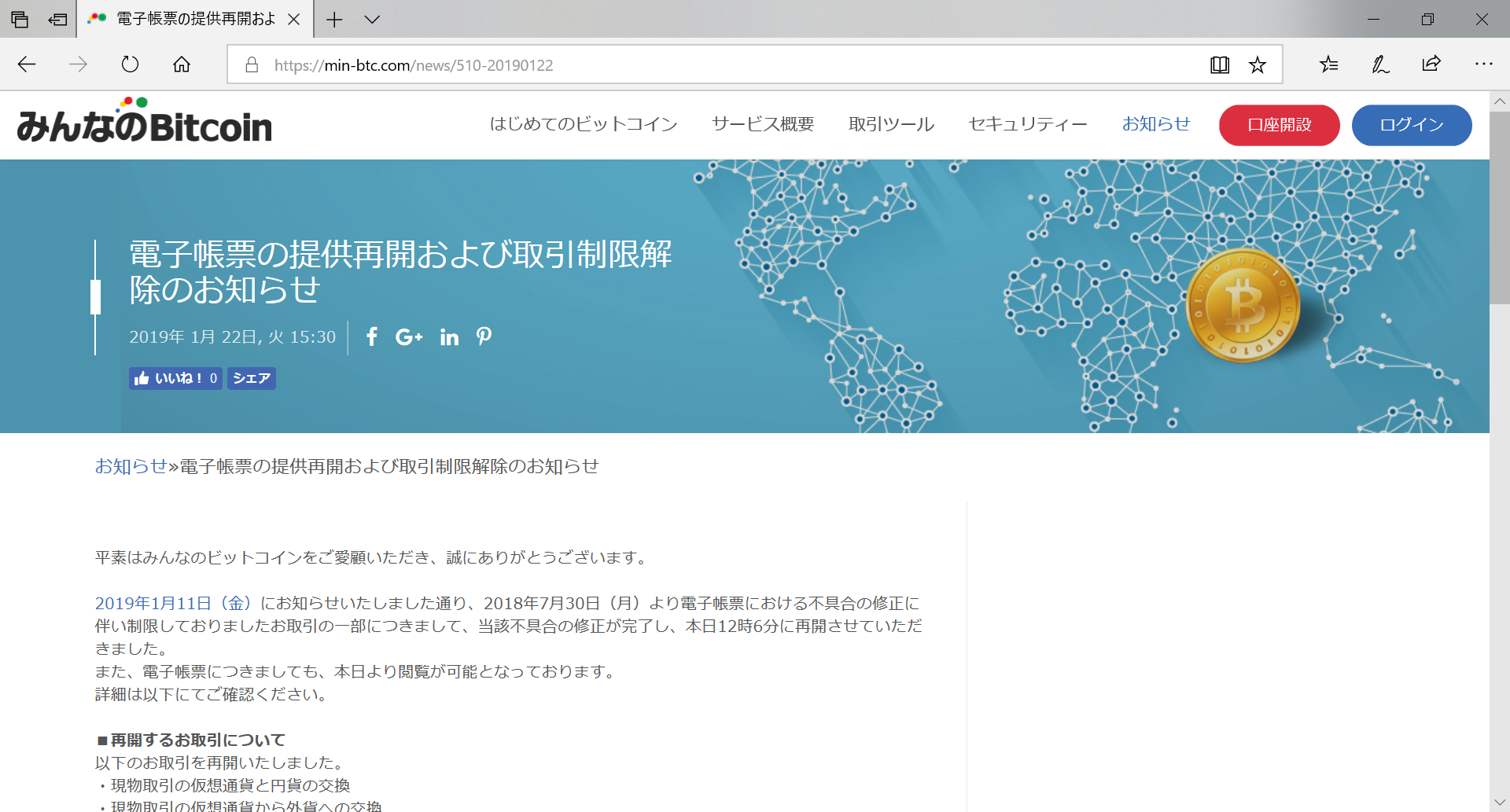Show tab previews dropdown chevron
1510x812 pixels.
point(372,19)
